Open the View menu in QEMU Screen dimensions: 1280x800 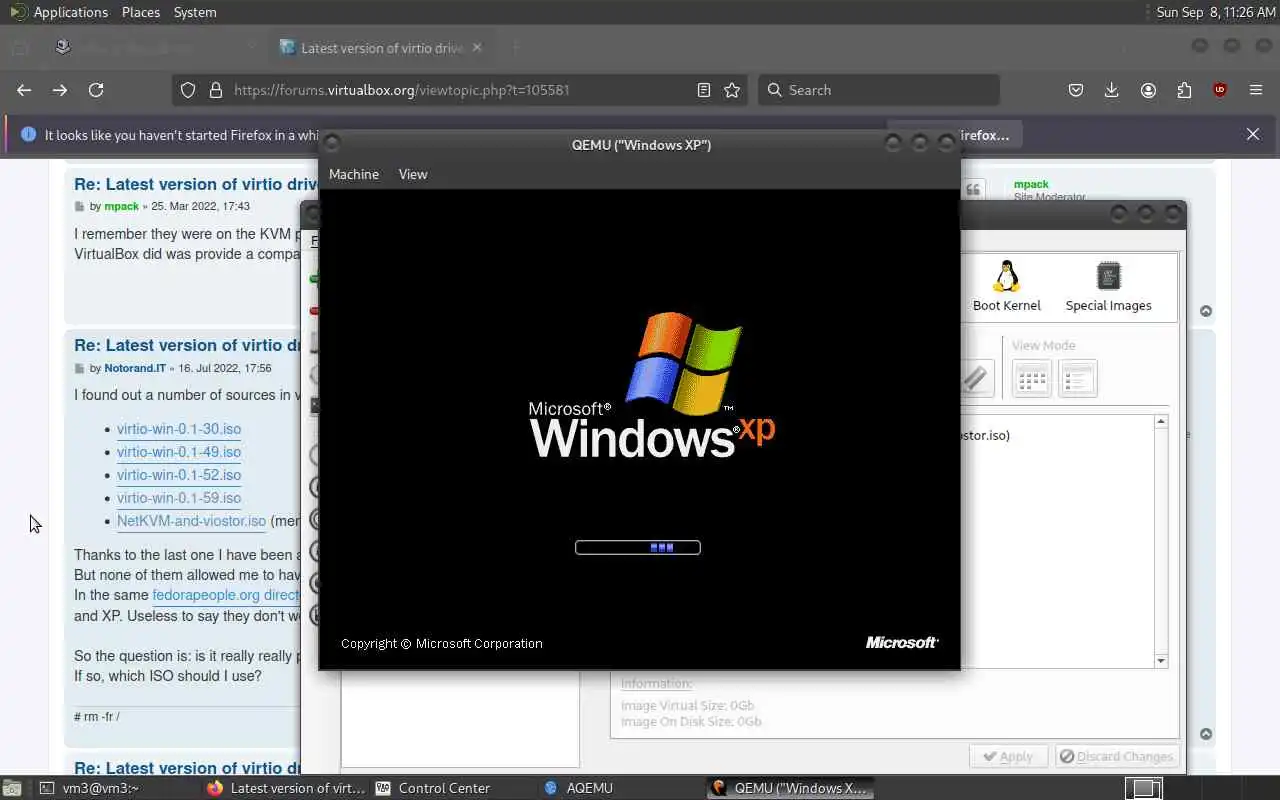click(x=413, y=174)
